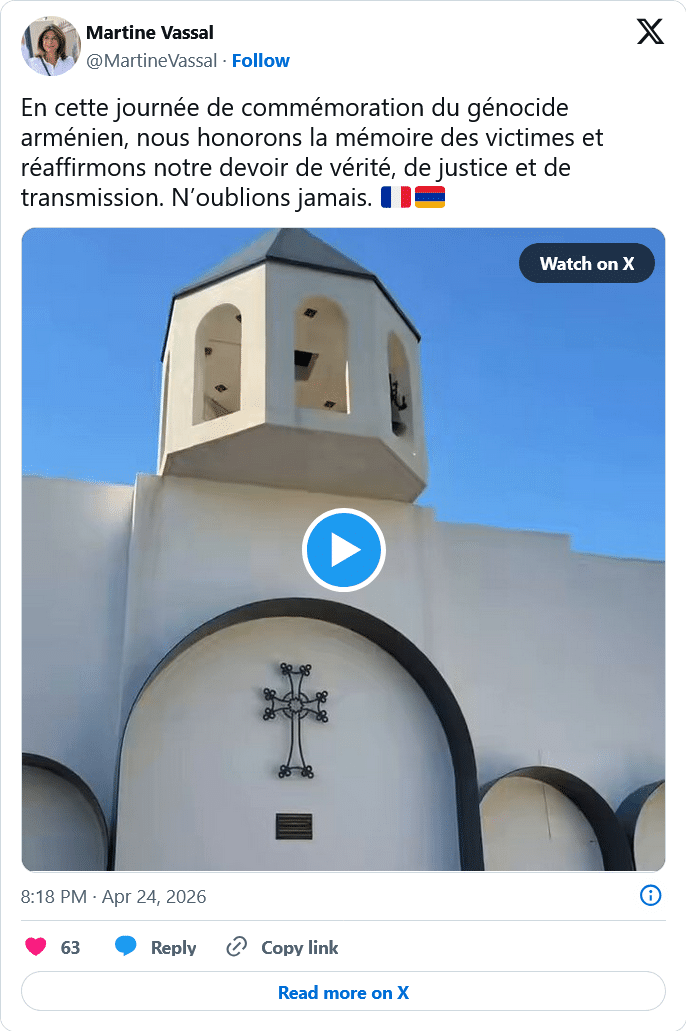Click the video thumbnail's ornate church cross

point(295,721)
